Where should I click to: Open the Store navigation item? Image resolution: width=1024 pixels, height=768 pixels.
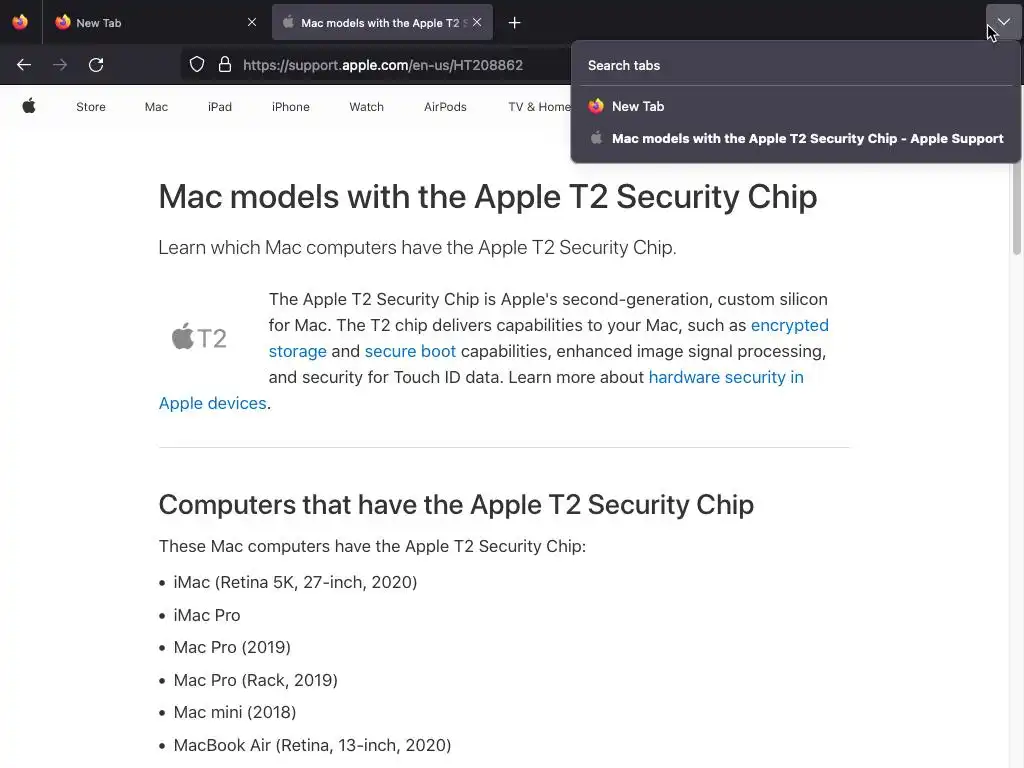(91, 107)
